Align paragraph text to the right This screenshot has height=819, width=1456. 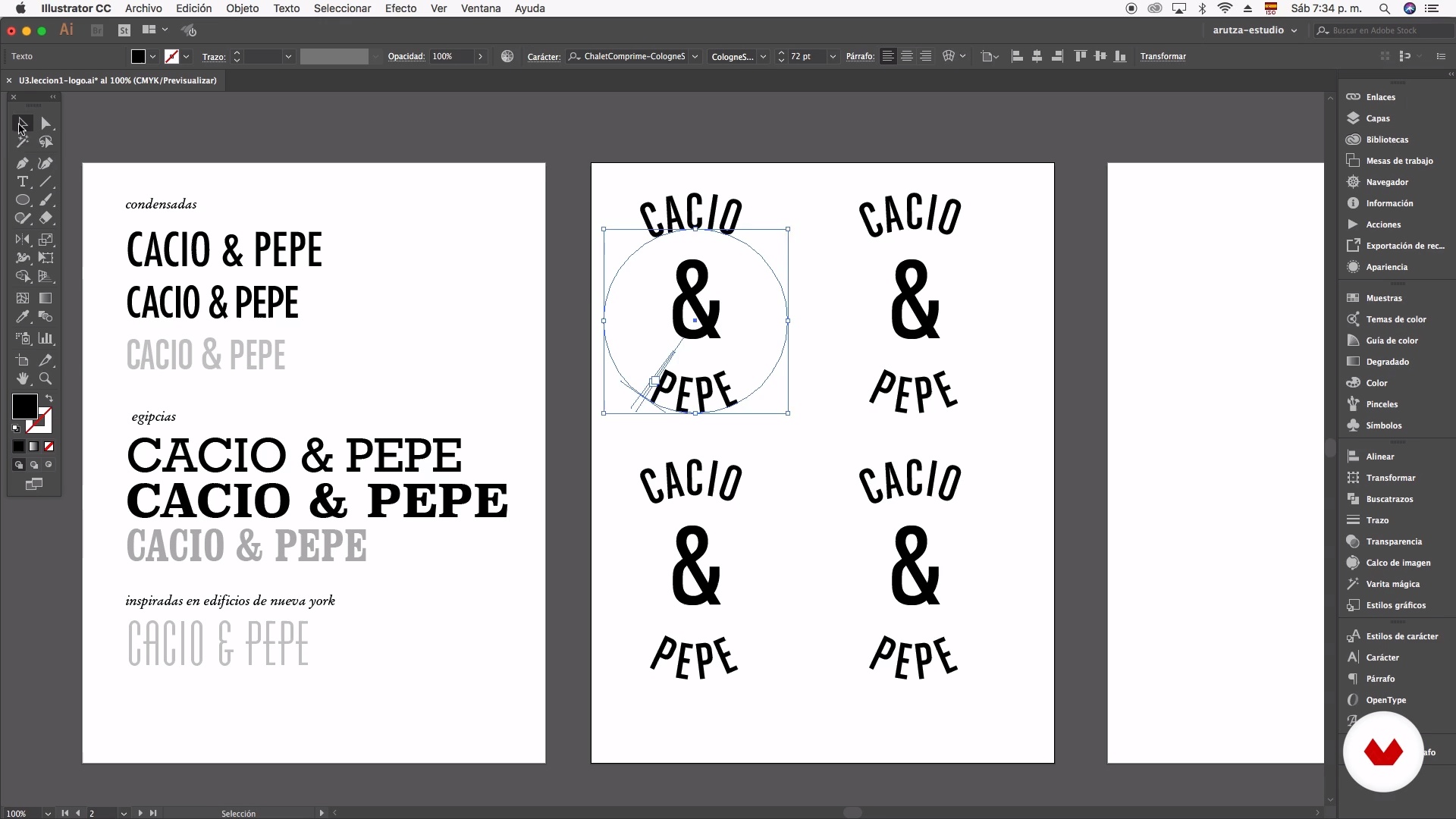[926, 56]
